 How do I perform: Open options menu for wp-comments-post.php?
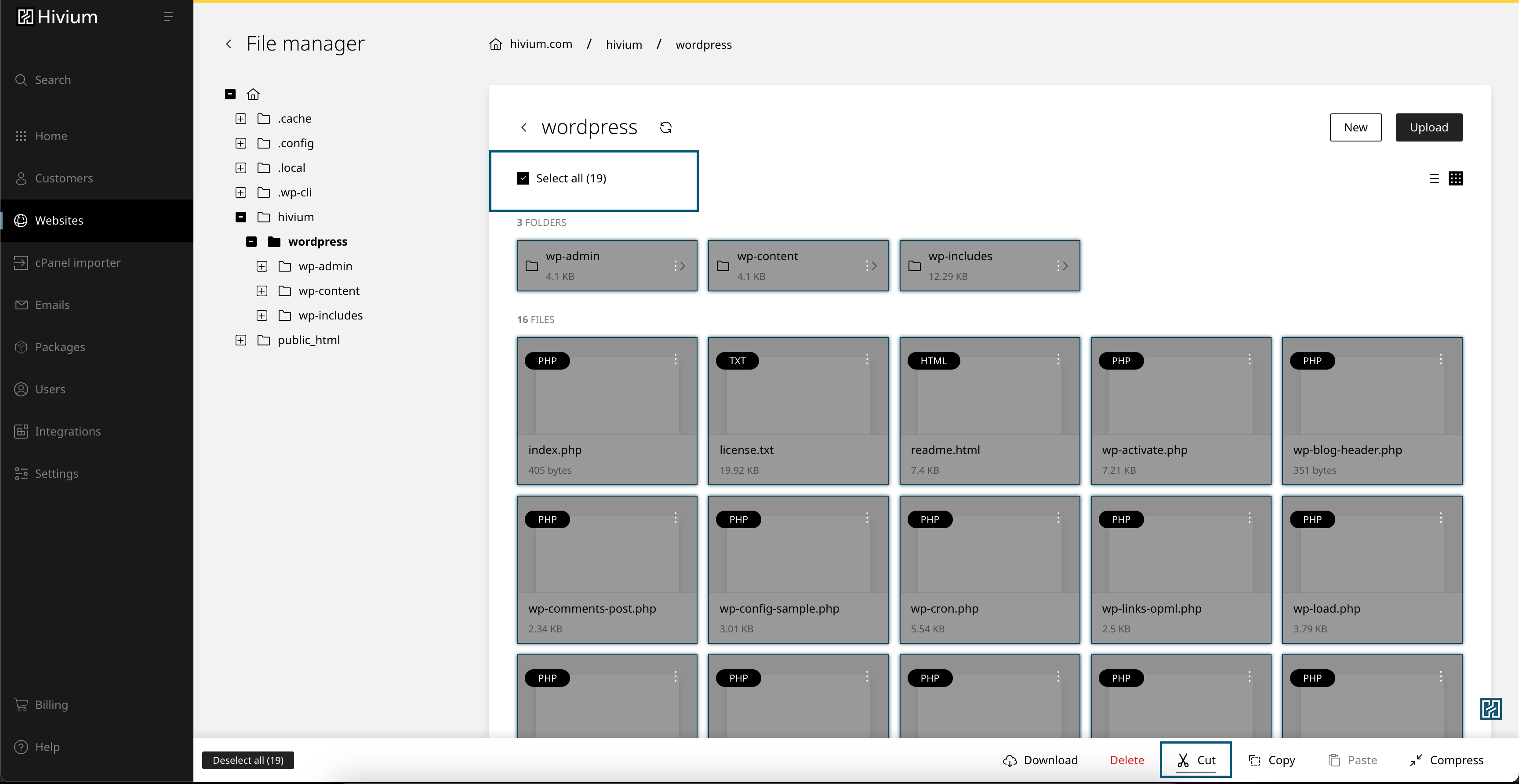pyautogui.click(x=676, y=518)
